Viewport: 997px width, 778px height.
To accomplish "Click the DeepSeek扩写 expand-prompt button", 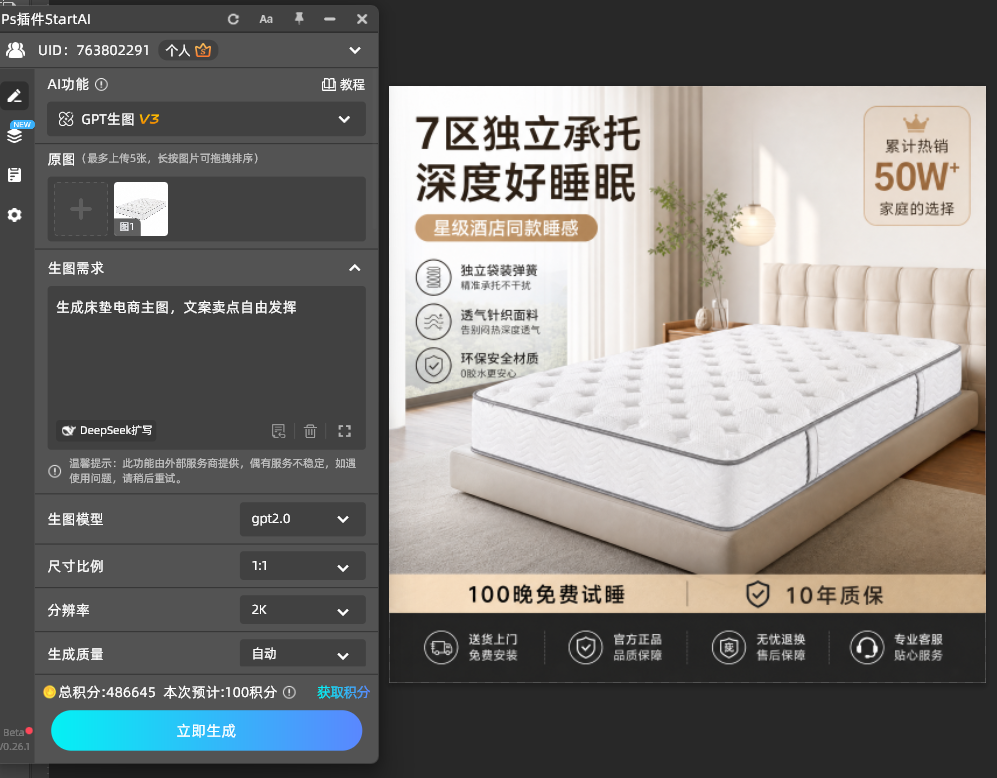I will tap(106, 431).
